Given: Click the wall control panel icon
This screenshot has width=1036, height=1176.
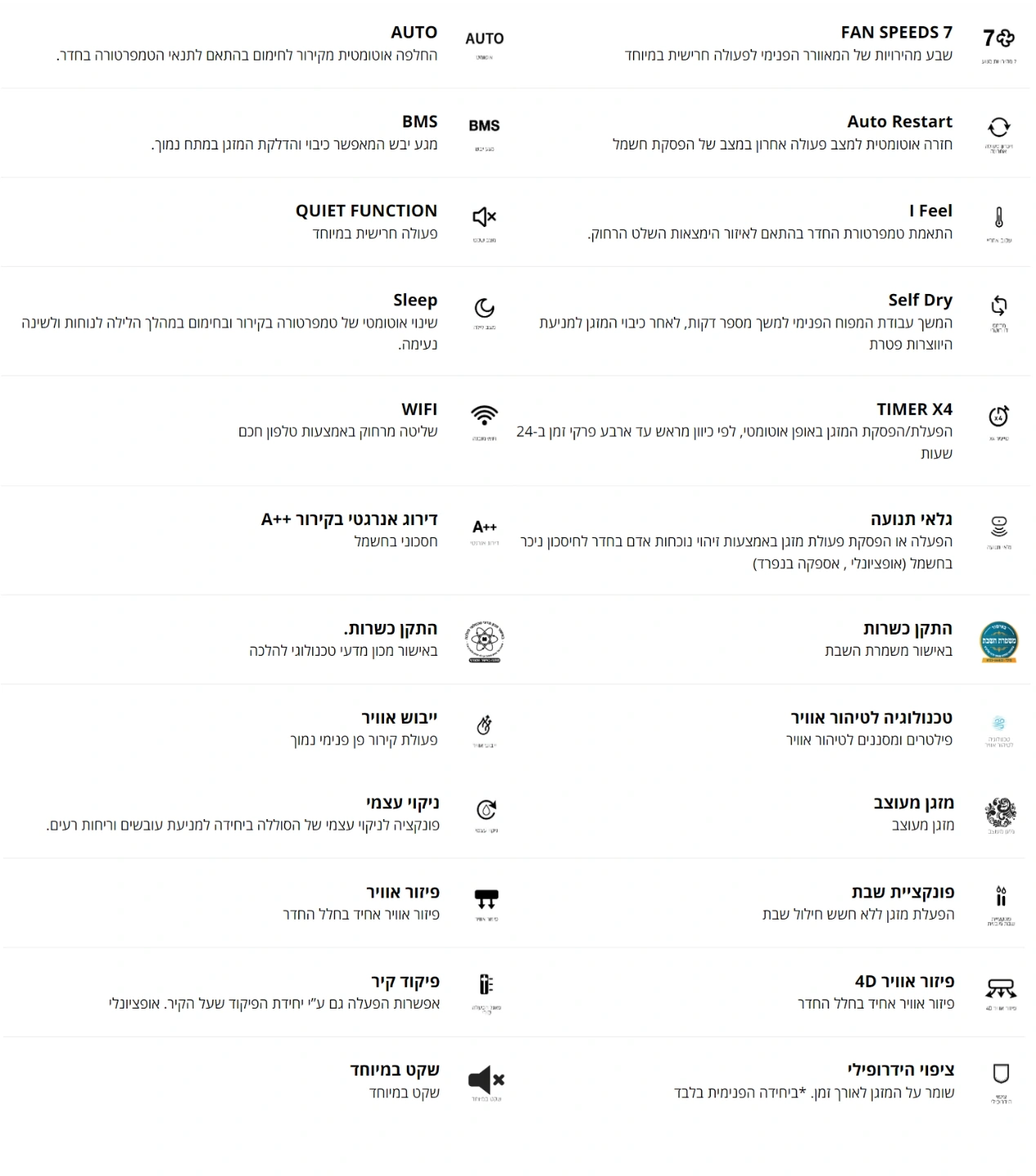Looking at the screenshot, I should [x=486, y=984].
